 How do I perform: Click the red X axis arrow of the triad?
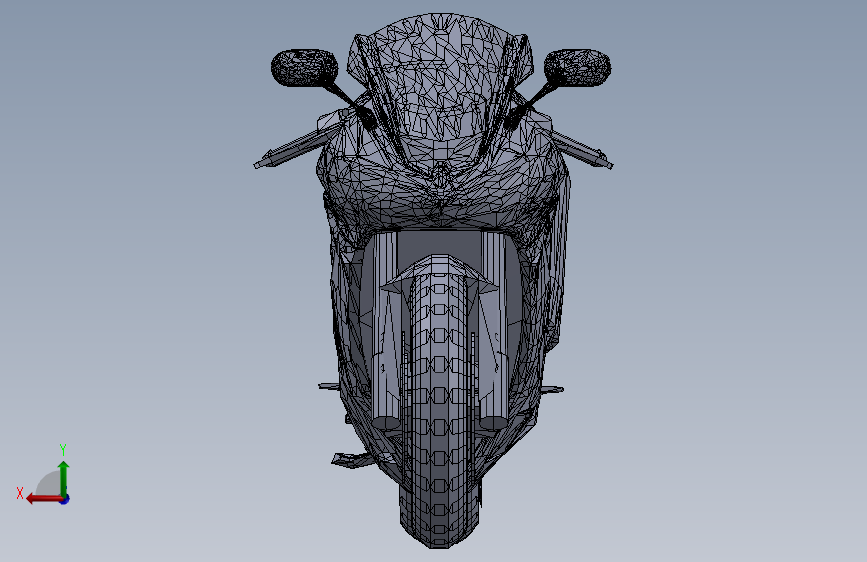[x=43, y=499]
